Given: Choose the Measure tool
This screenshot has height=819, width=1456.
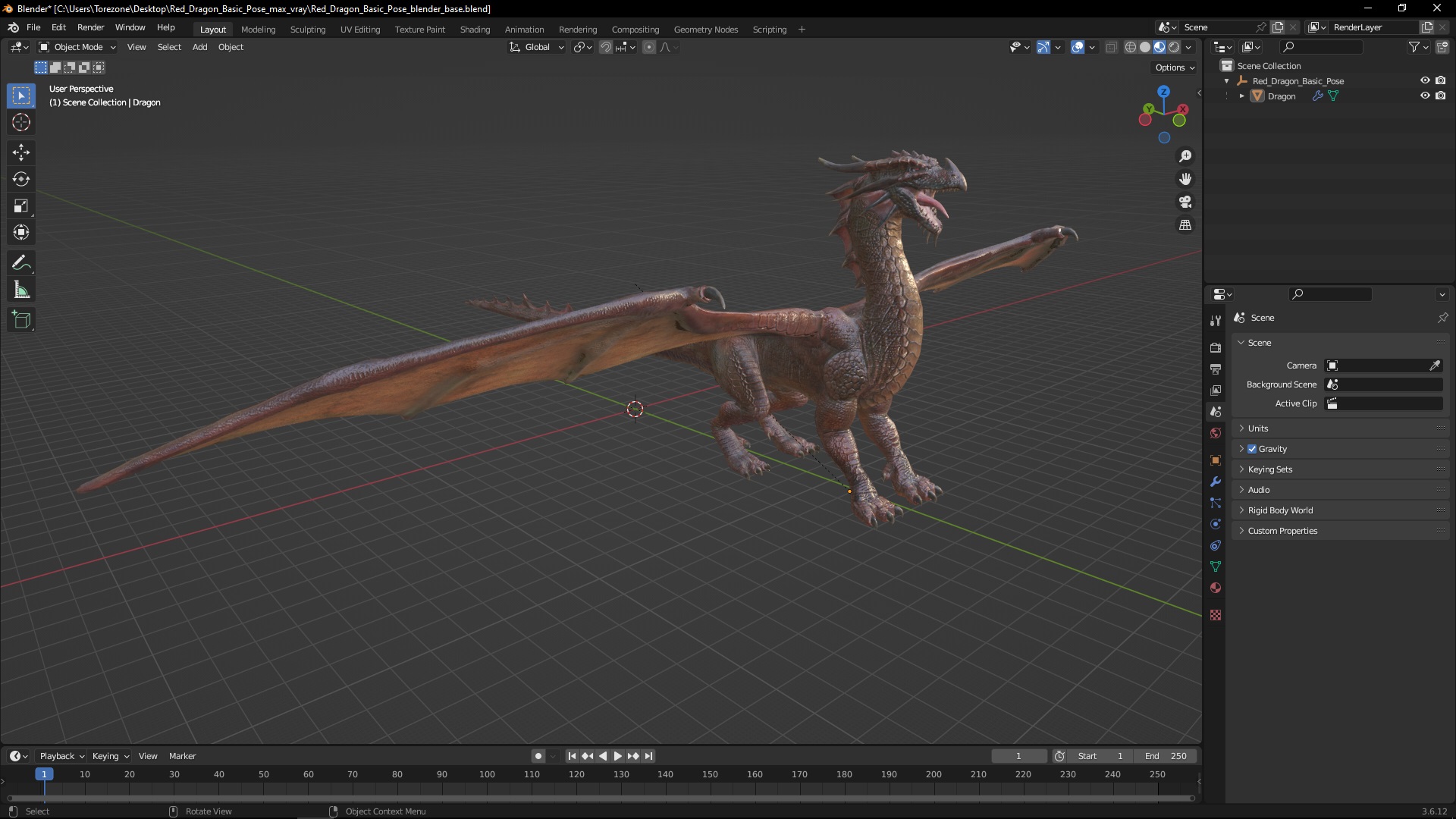Looking at the screenshot, I should pyautogui.click(x=21, y=290).
